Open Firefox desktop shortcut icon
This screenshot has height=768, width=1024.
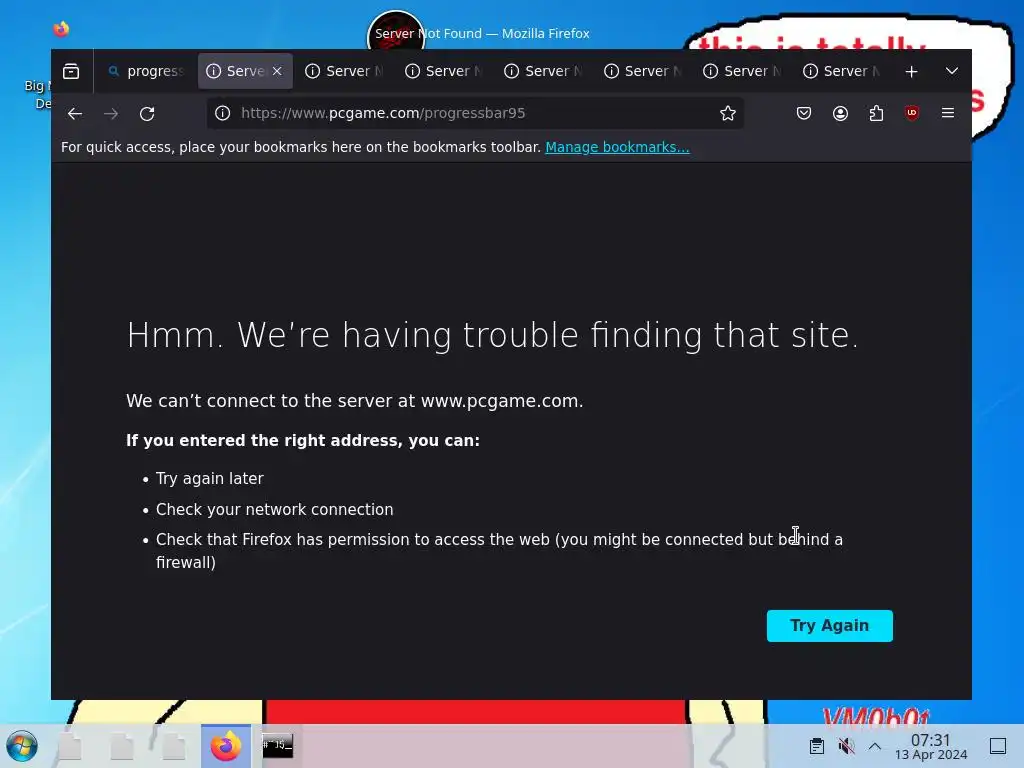[x=61, y=29]
